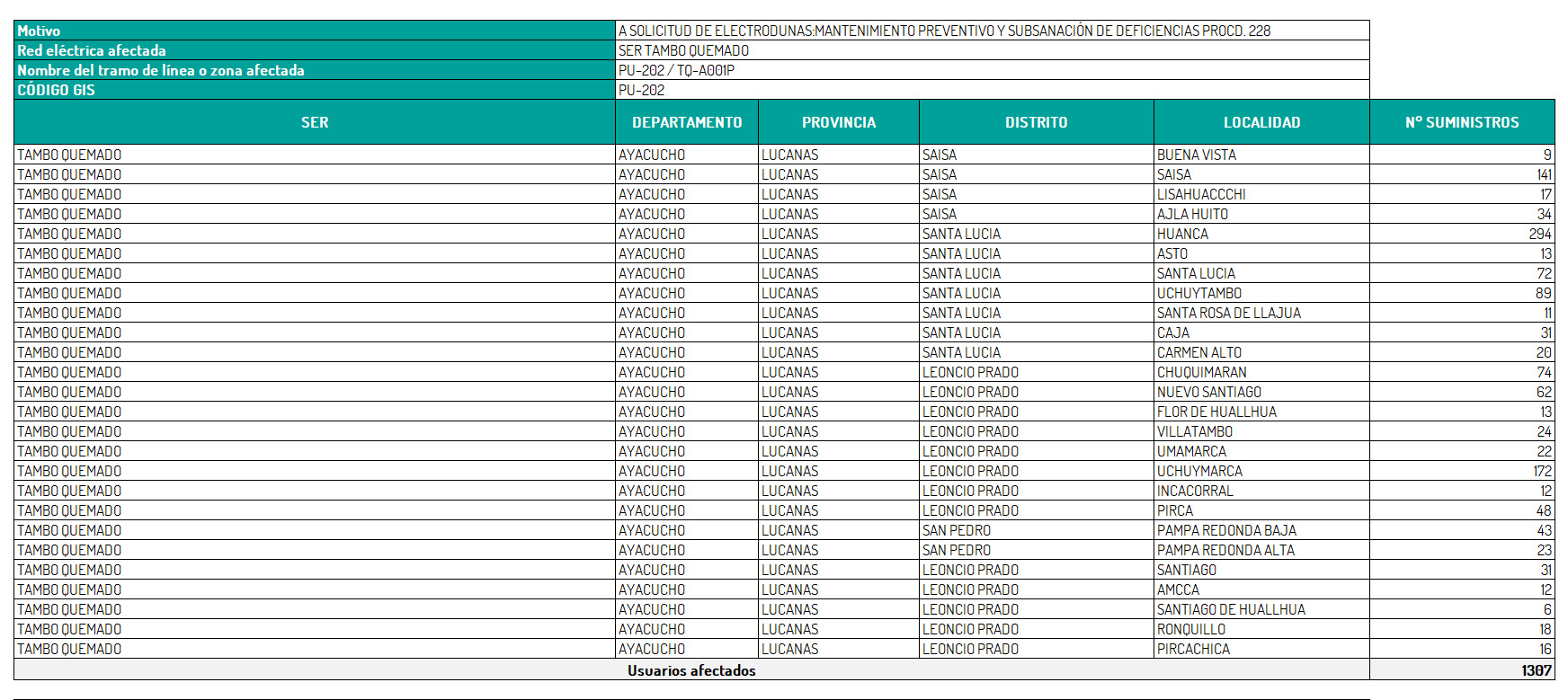Click the FLOR DE HUALLHUA locality cell
The height and width of the screenshot is (700, 1568).
point(1261,412)
